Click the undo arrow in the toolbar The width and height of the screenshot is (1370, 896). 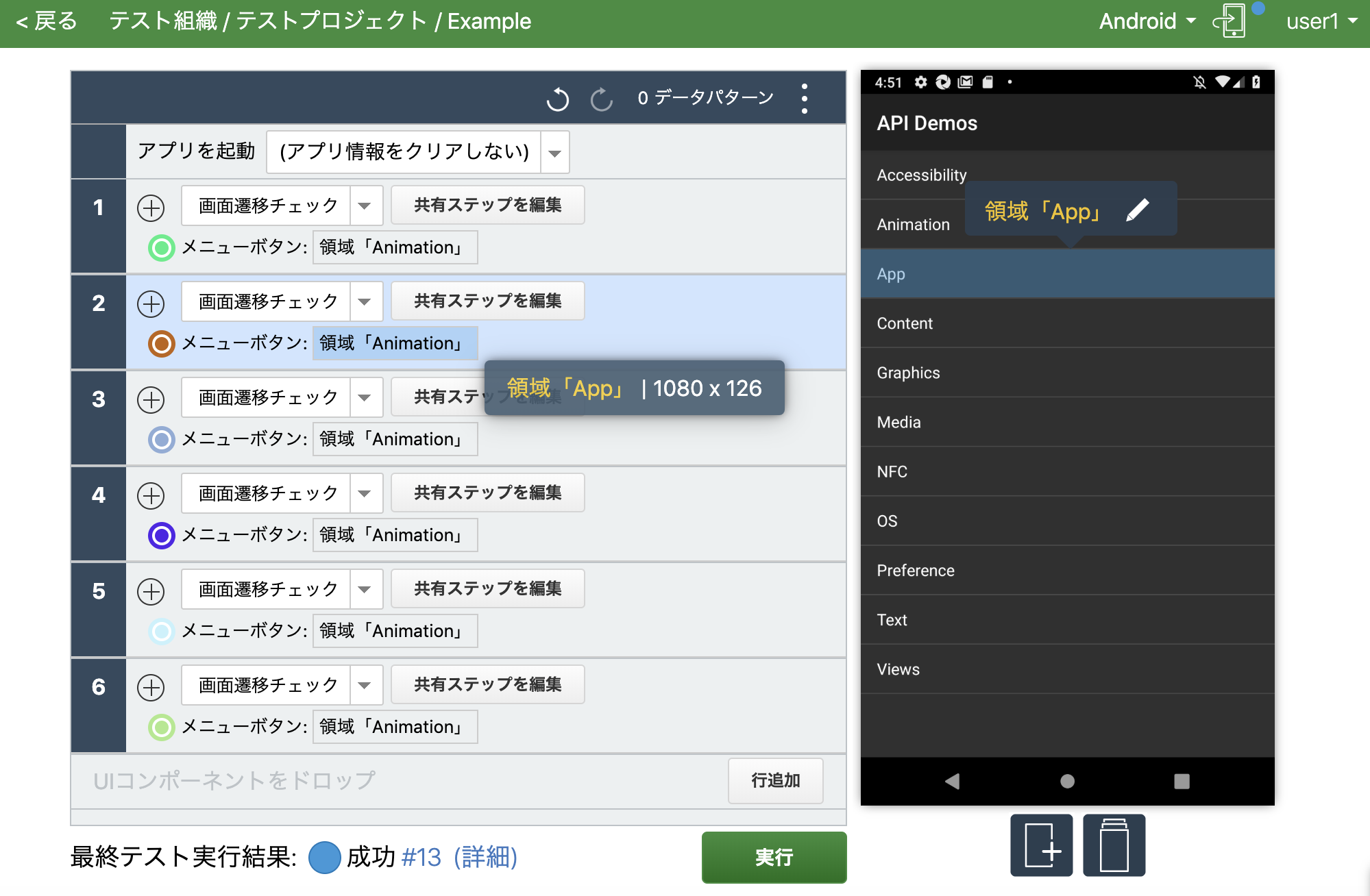[558, 99]
